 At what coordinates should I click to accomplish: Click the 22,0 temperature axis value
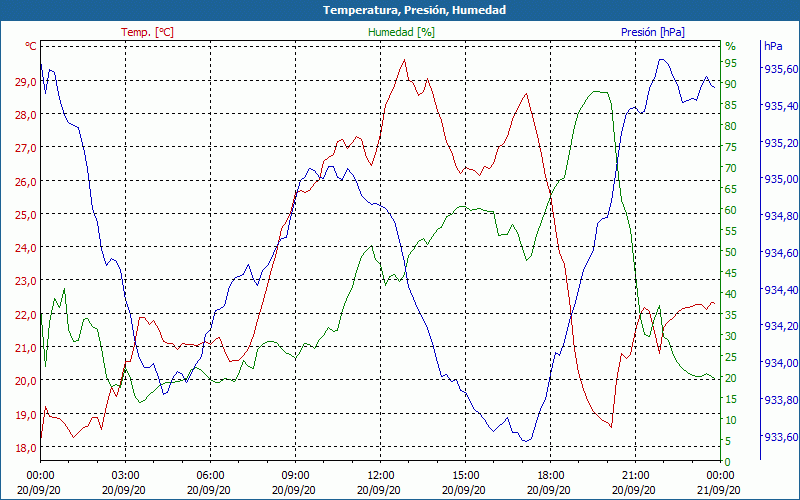[26, 315]
